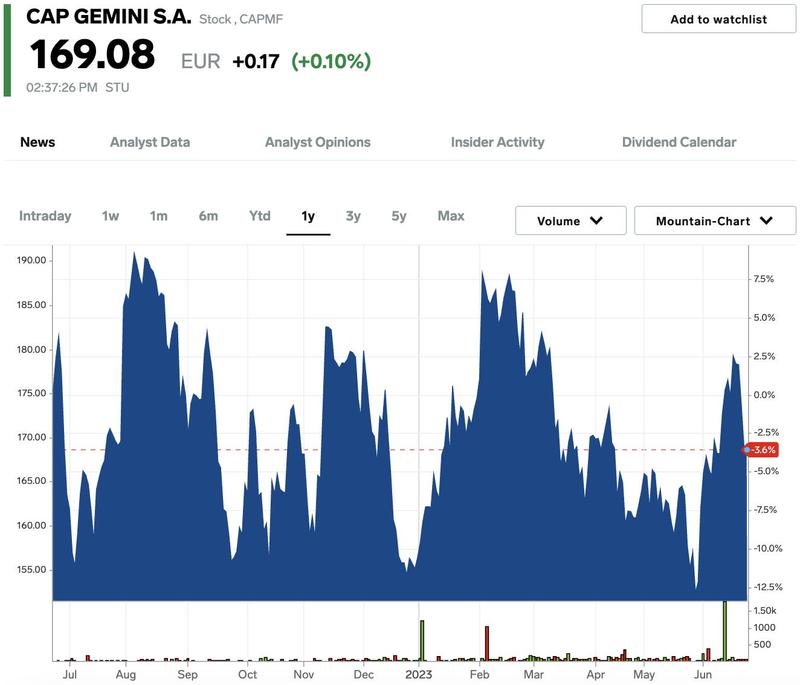Click the tall green volume bar at 2023
Viewport: 800px width, 685px height.
[x=422, y=640]
